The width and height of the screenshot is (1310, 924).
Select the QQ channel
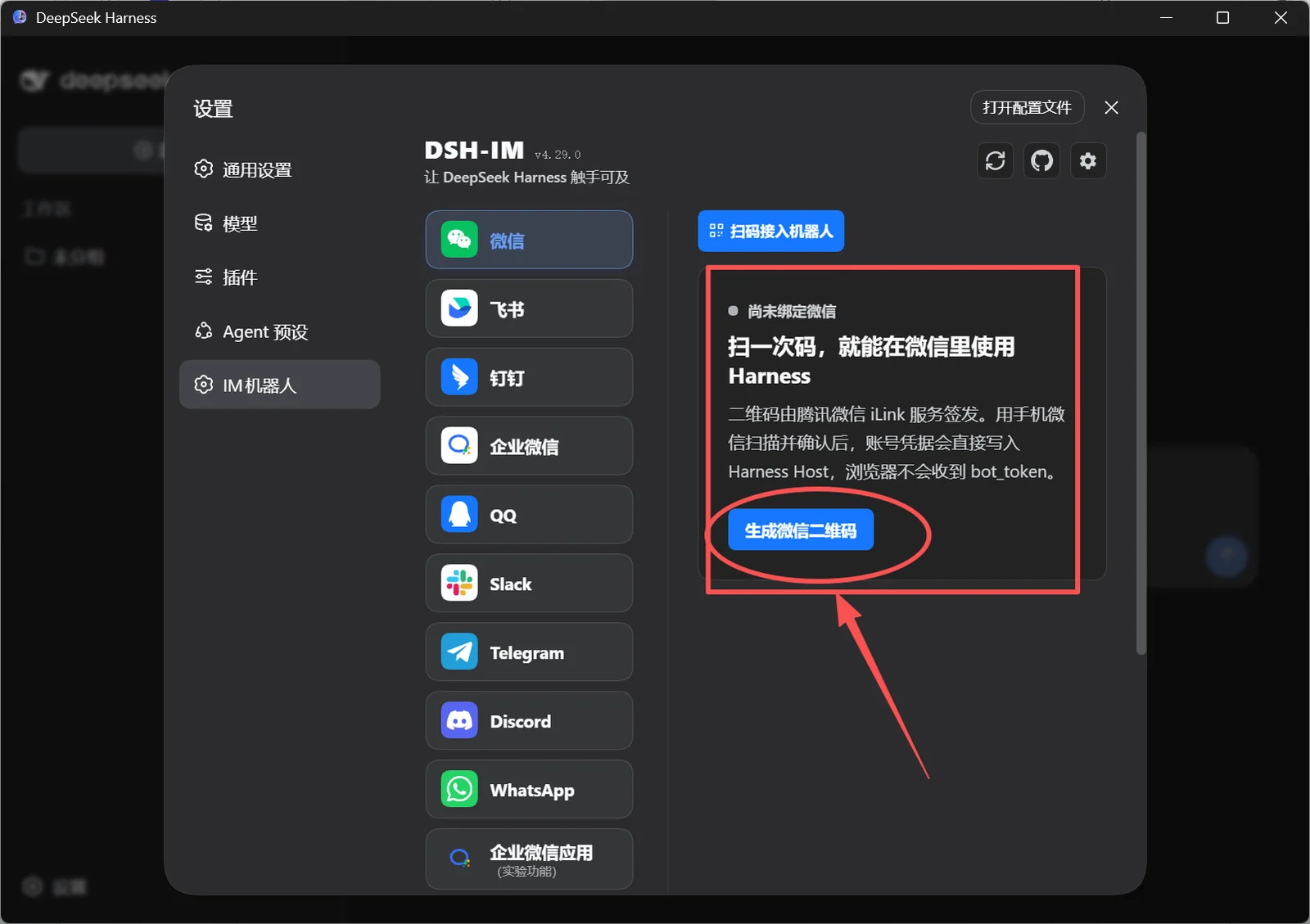point(529,515)
